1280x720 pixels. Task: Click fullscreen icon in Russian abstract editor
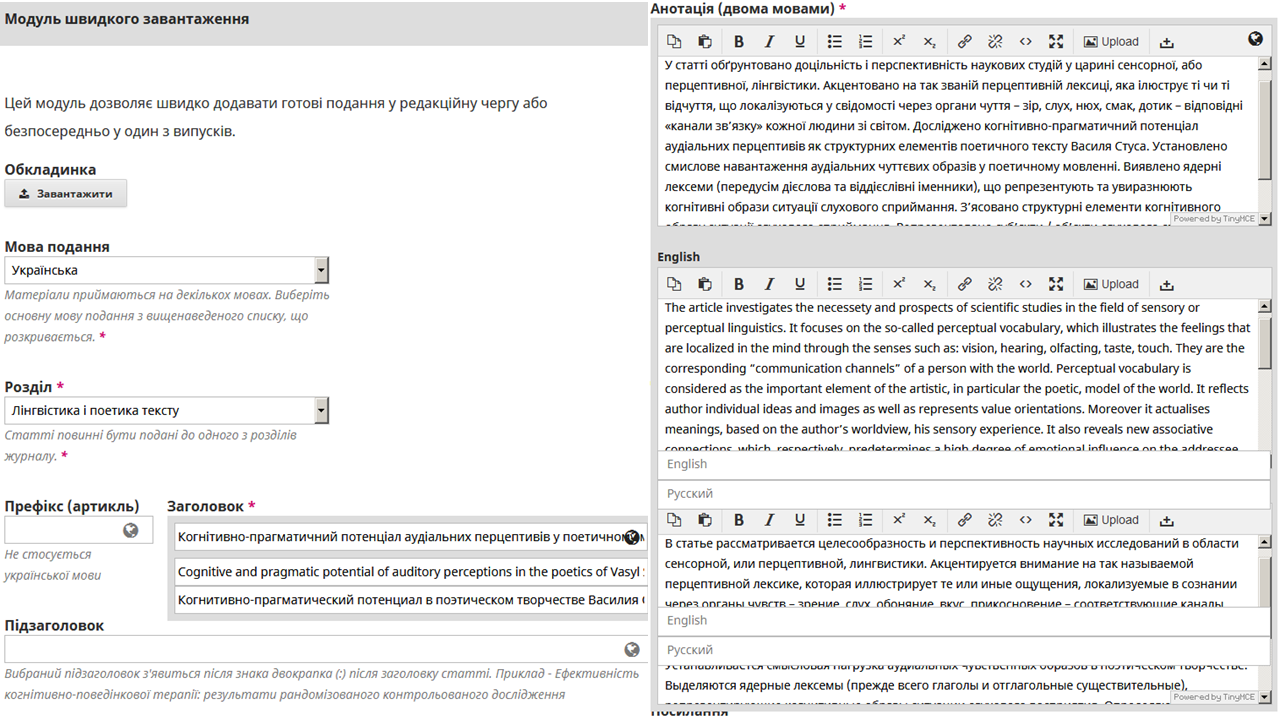point(1056,520)
